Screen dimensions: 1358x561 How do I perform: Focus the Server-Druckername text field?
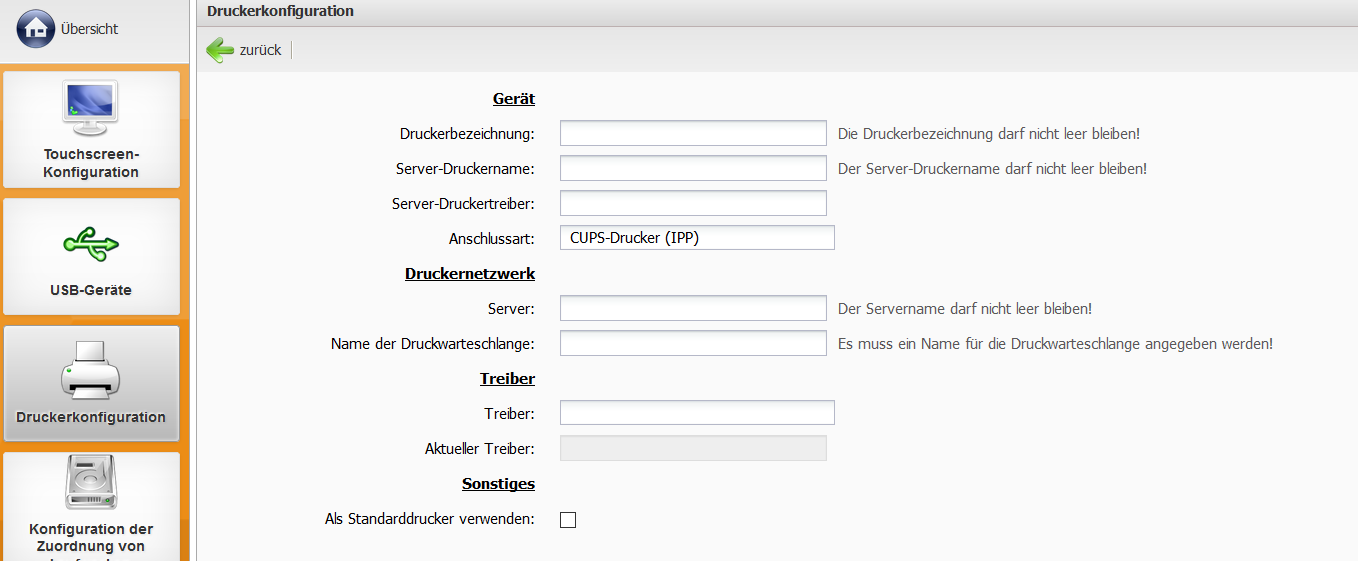[x=692, y=168]
